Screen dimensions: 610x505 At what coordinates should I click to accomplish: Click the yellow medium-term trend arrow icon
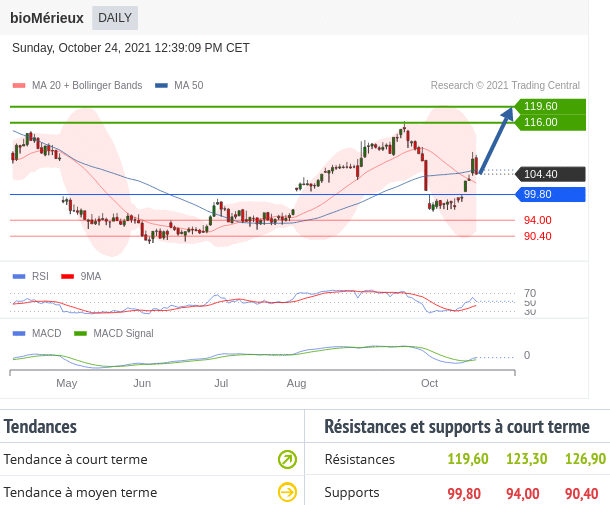[x=287, y=492]
